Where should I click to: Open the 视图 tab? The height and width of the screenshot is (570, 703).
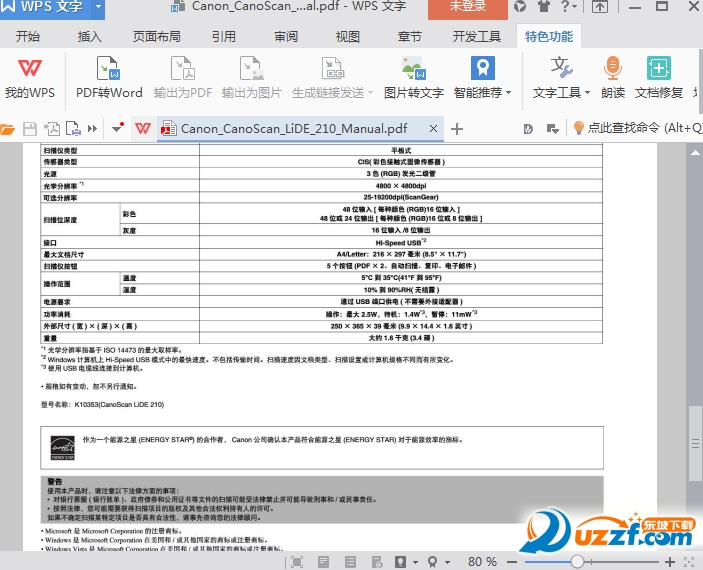[348, 36]
